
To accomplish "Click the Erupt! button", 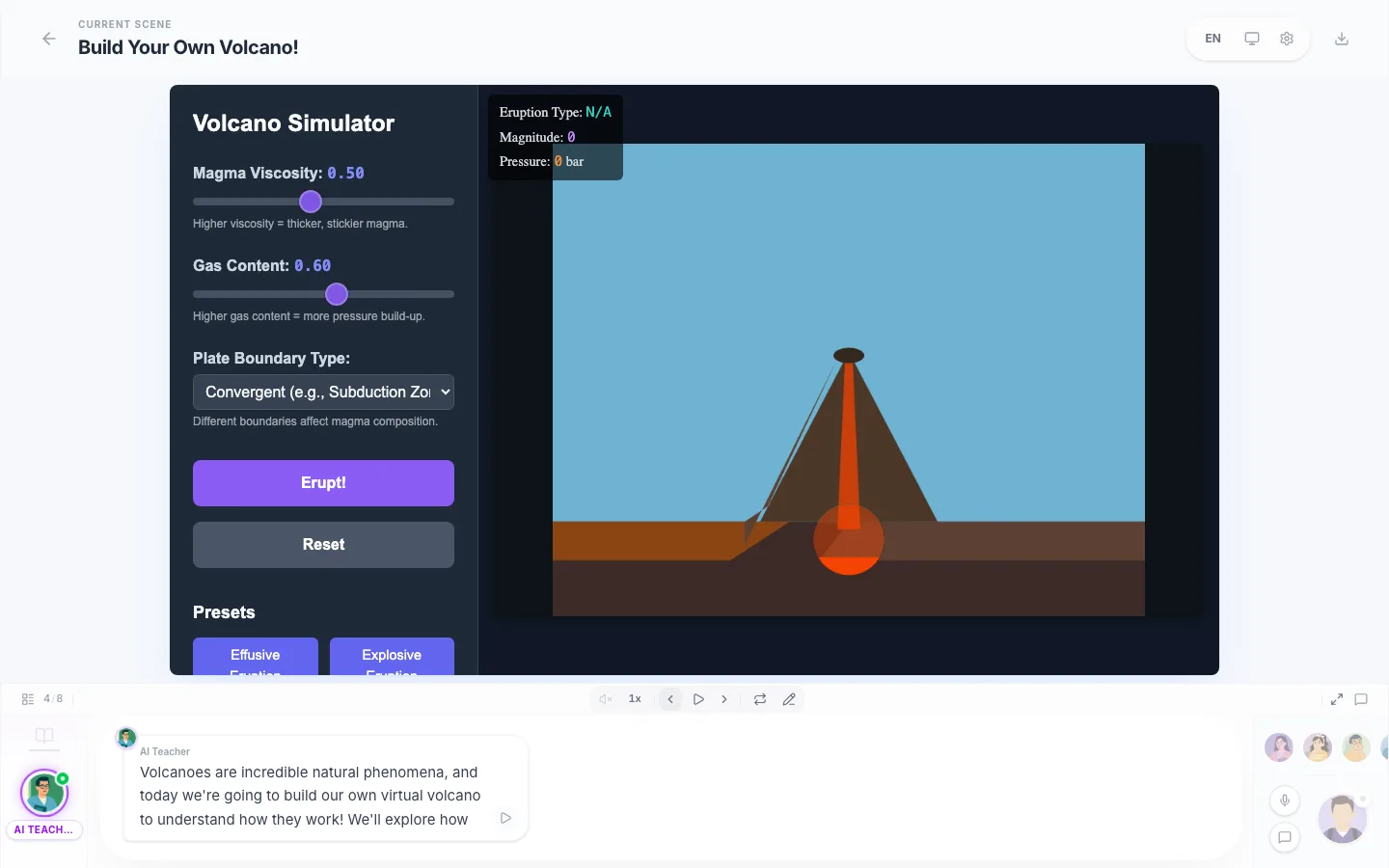I will [x=323, y=483].
